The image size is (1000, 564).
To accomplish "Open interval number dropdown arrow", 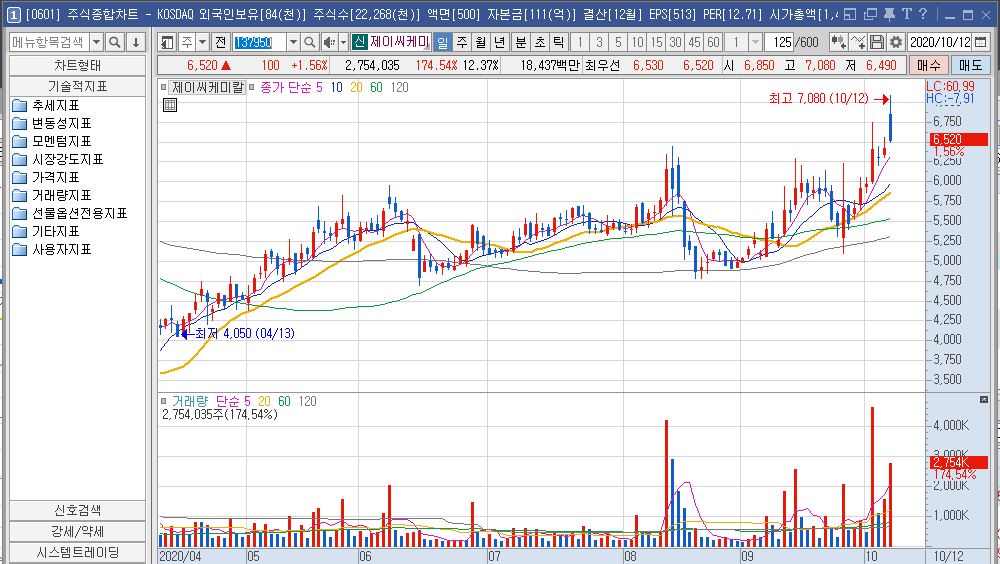I will click(x=755, y=43).
